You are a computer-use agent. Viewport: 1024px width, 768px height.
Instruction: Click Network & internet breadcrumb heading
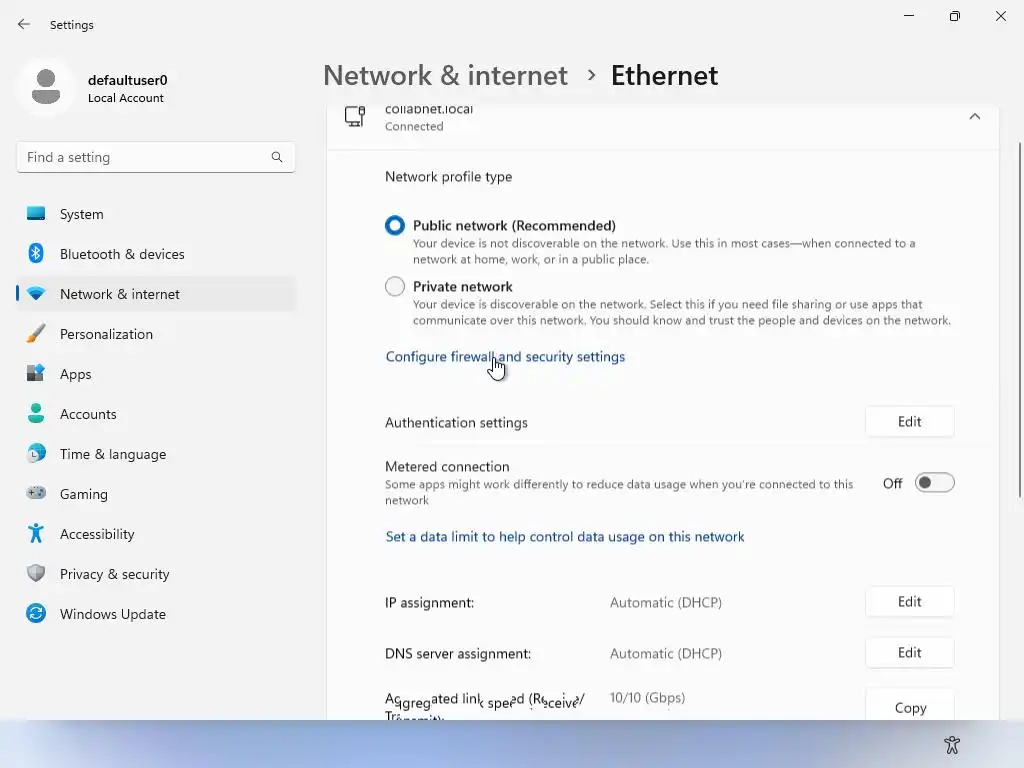(x=445, y=76)
